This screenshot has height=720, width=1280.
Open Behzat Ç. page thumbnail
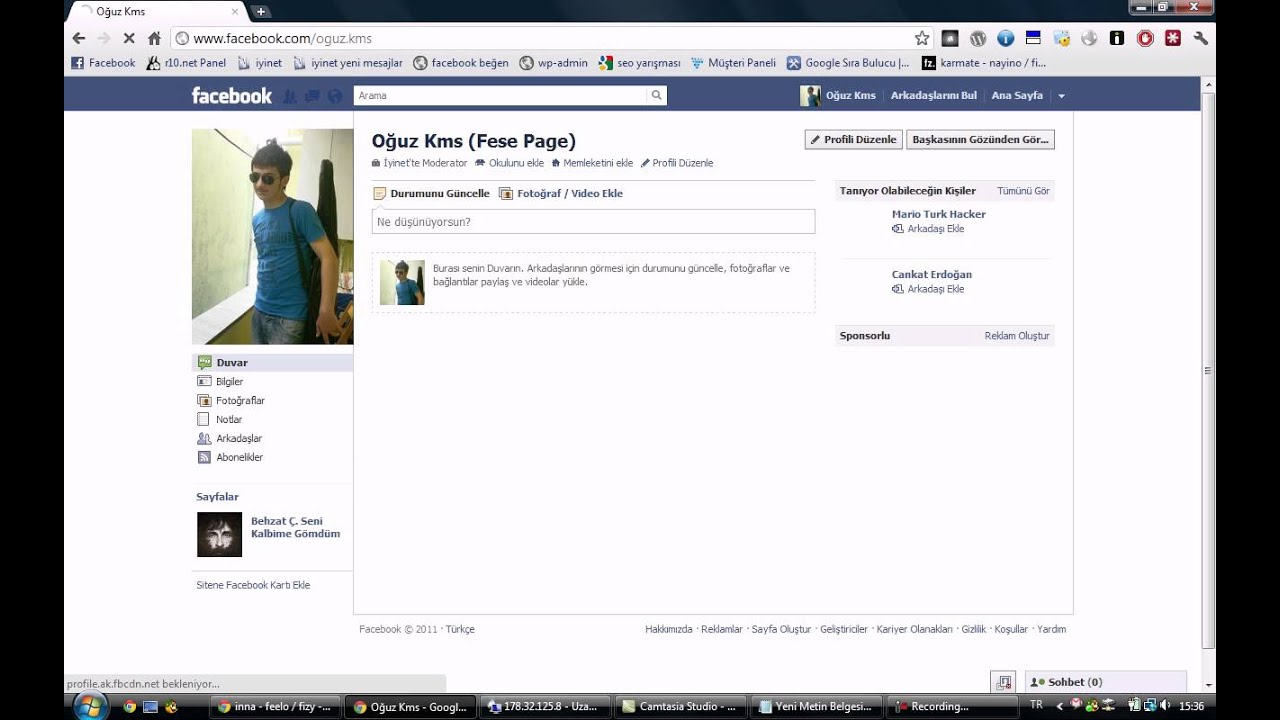click(219, 534)
